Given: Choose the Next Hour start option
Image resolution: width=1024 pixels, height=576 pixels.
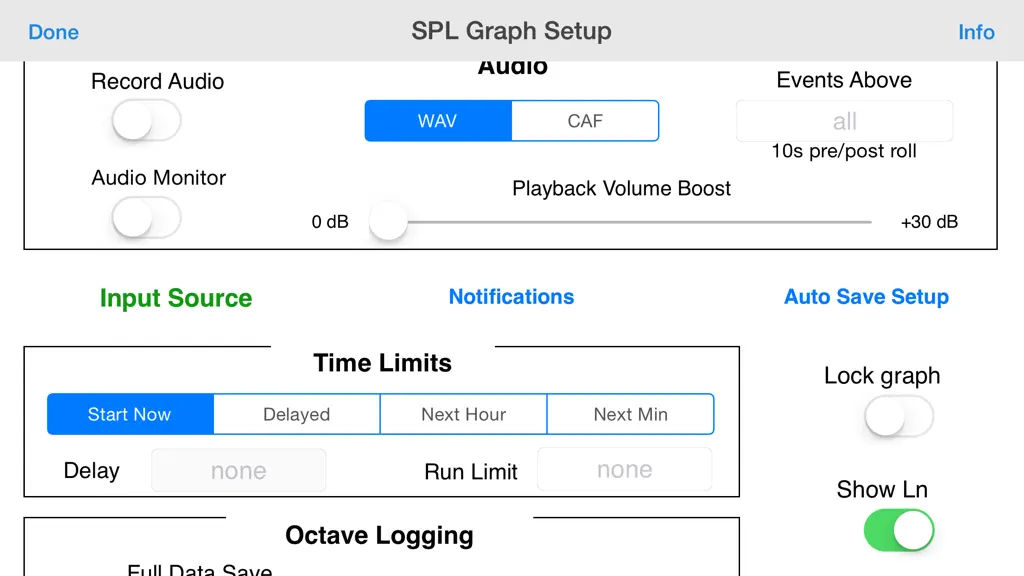Looking at the screenshot, I should pyautogui.click(x=464, y=414).
